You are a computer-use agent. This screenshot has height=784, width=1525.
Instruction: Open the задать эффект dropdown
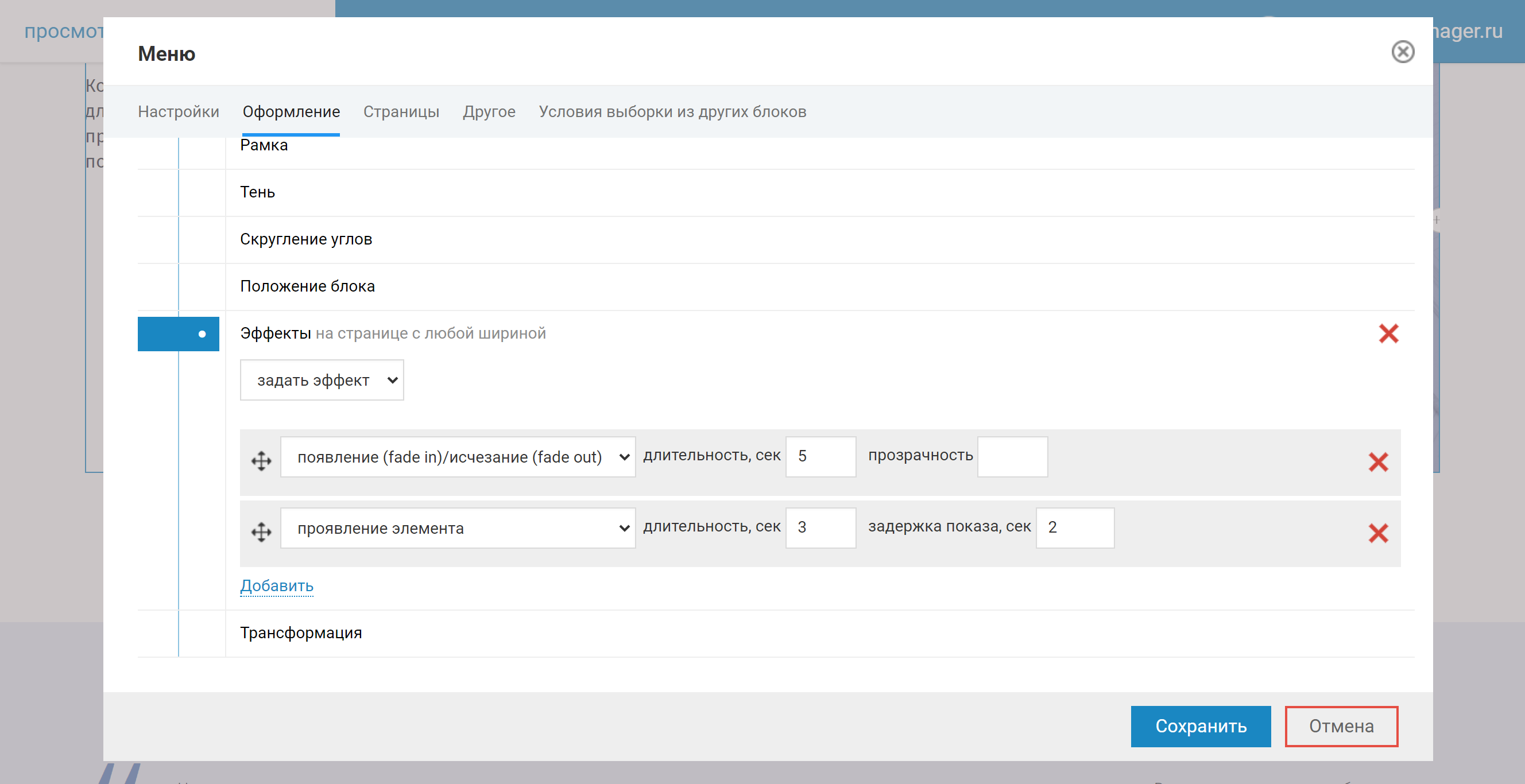(x=322, y=381)
